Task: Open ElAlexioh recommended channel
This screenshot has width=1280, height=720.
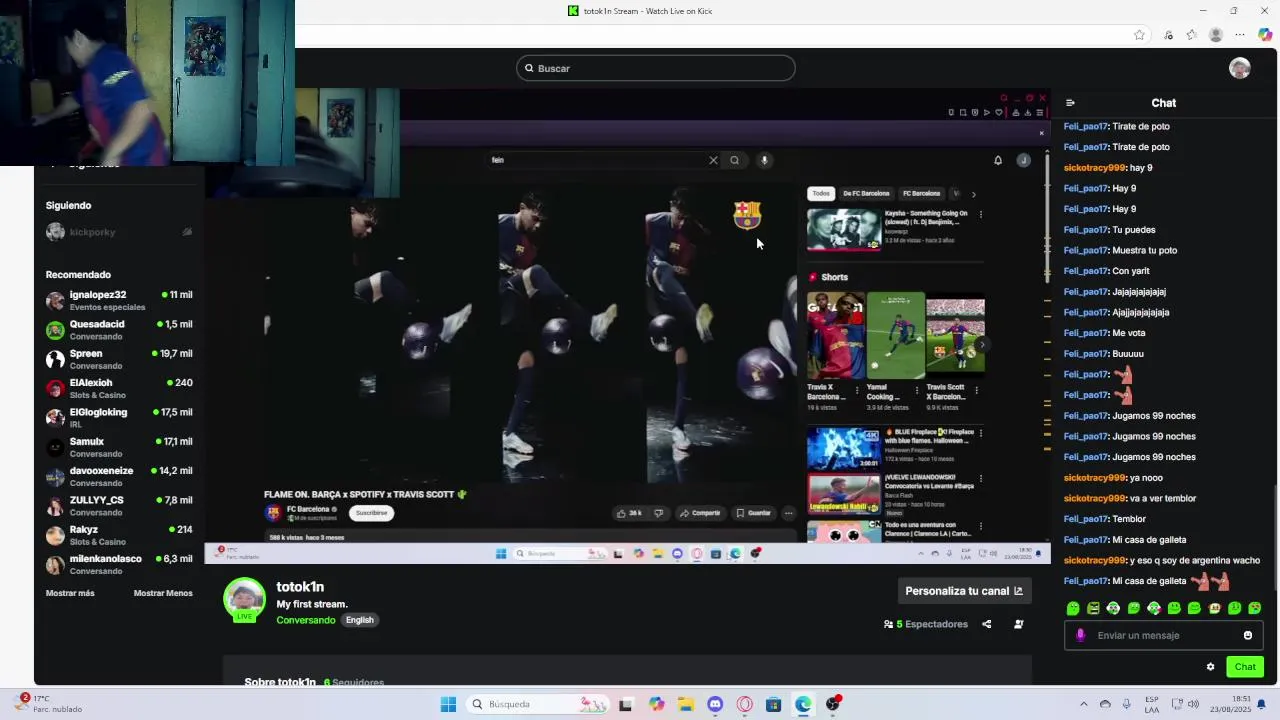Action: pos(119,388)
